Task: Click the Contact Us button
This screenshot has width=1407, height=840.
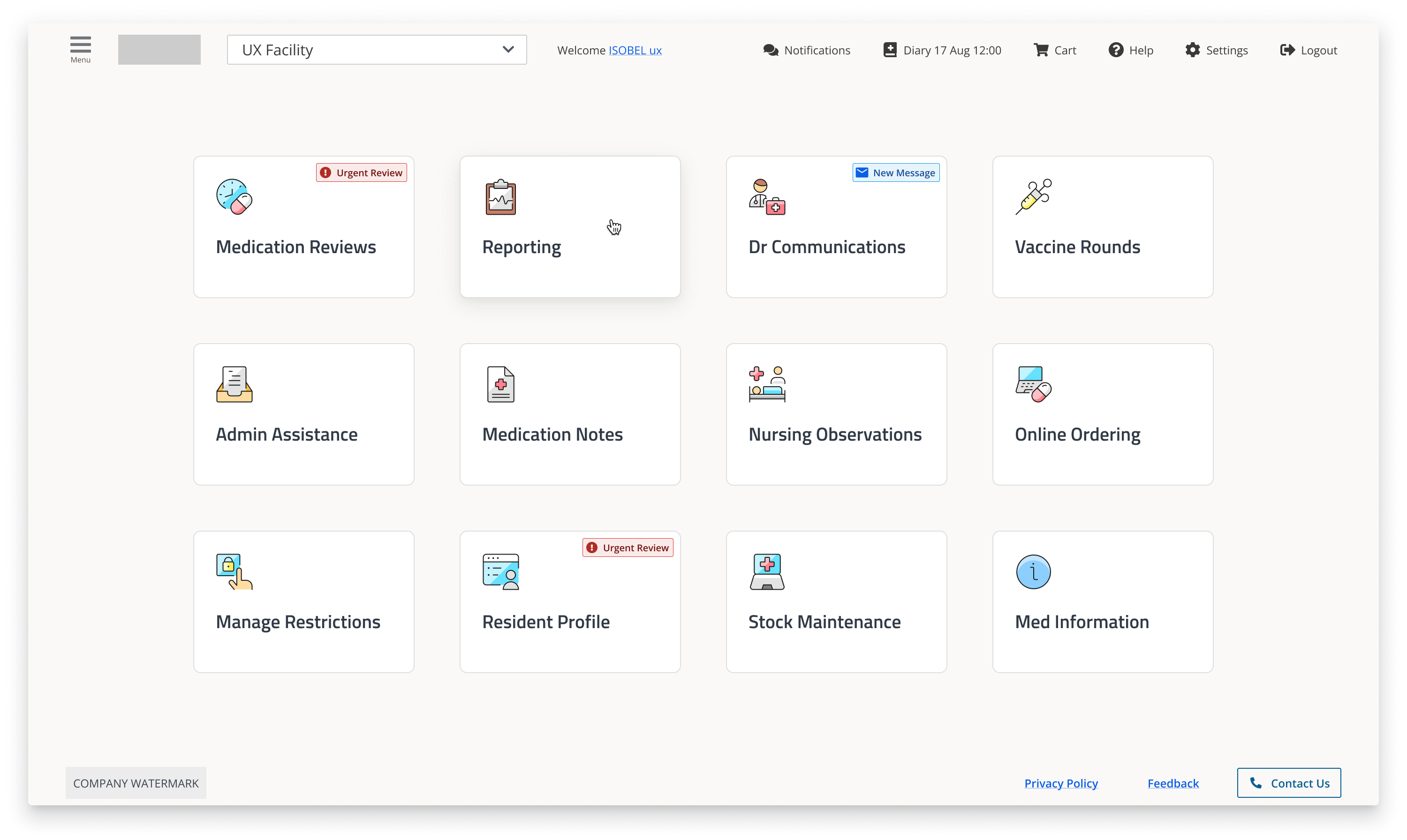Action: (1289, 783)
